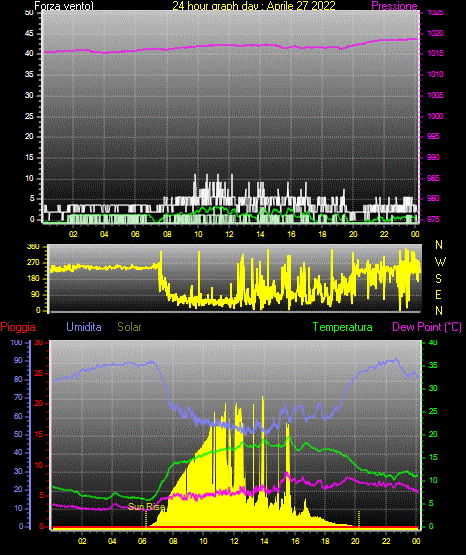
Task: Click the red Pioggia legend label
Action: point(18,327)
